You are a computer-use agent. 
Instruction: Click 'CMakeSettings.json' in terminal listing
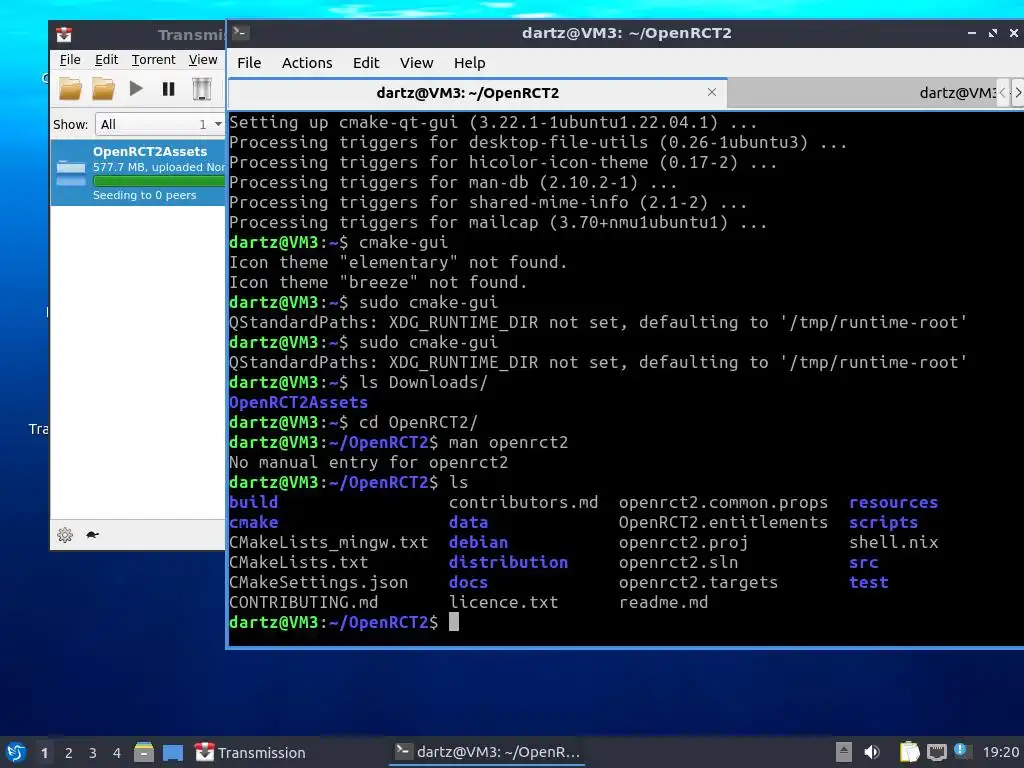click(319, 582)
